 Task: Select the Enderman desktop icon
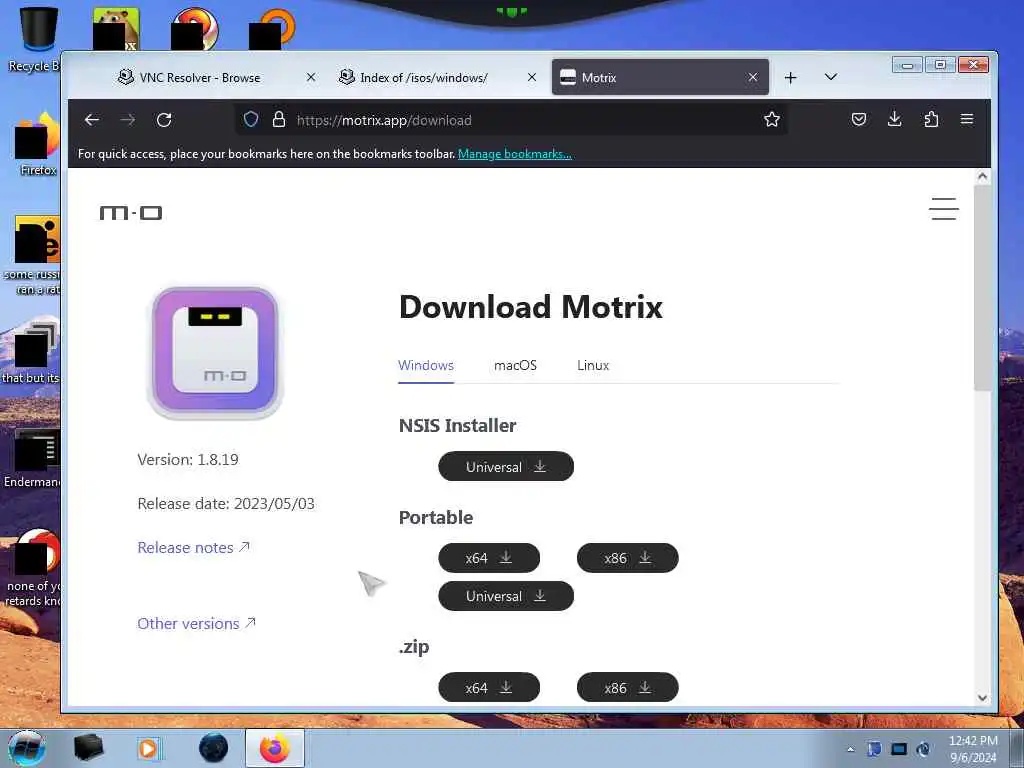[33, 458]
